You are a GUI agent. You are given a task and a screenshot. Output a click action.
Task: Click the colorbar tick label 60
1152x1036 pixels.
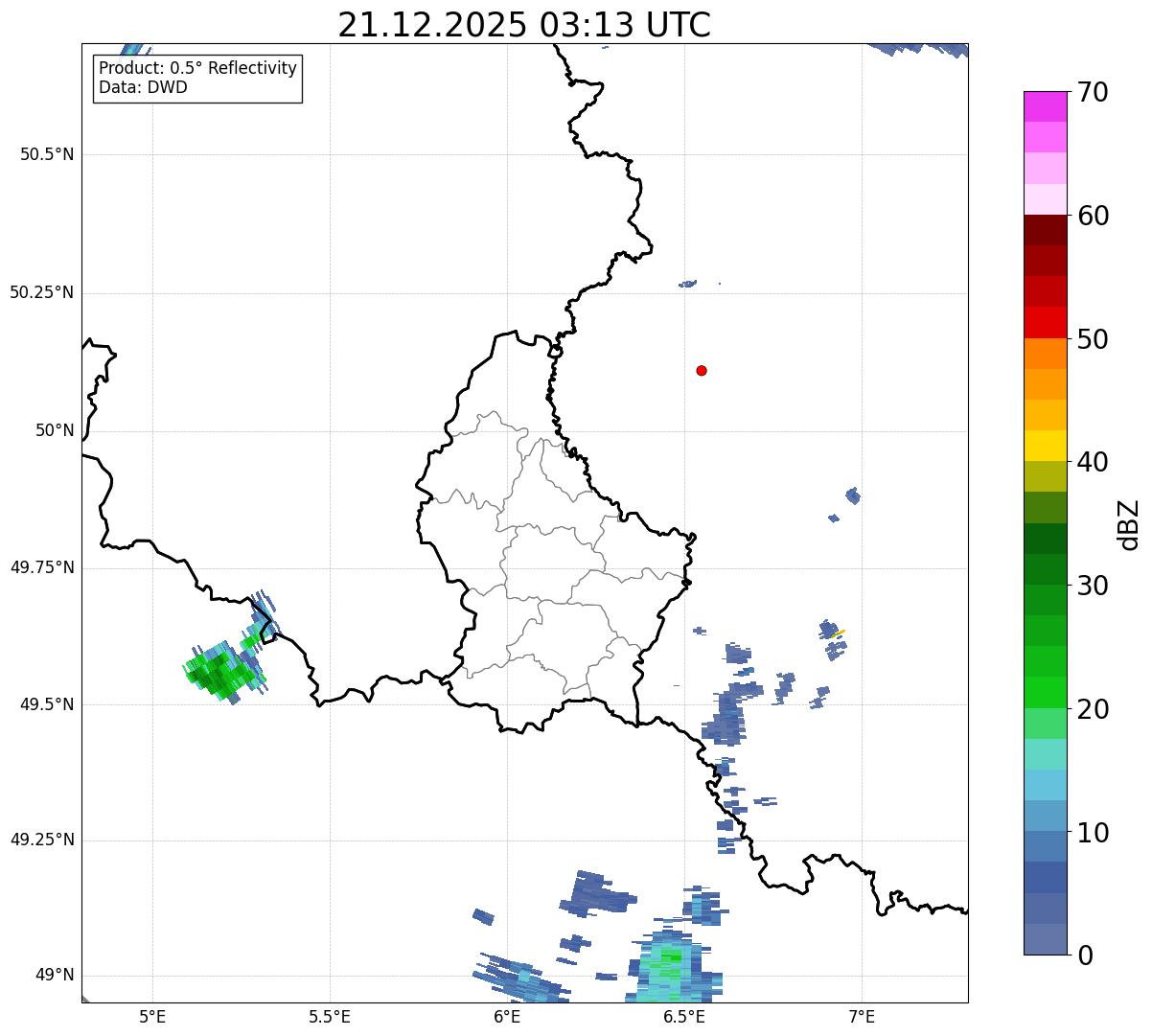coord(1093,216)
